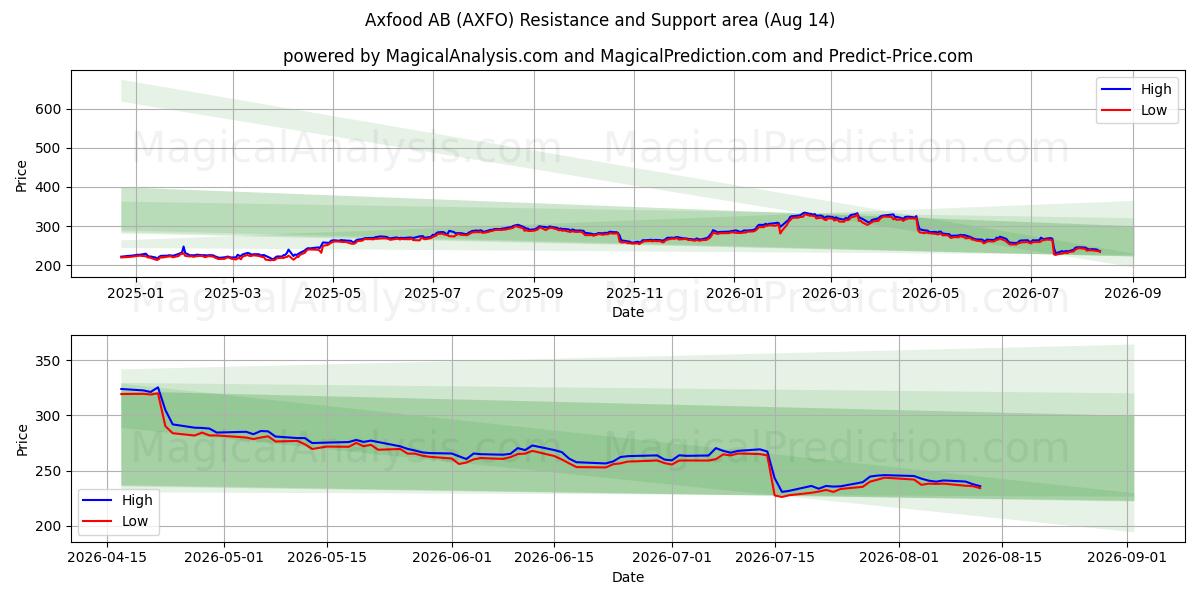Click the '2025-01' tick label on the upper chart
The height and width of the screenshot is (600, 1200).
click(135, 294)
